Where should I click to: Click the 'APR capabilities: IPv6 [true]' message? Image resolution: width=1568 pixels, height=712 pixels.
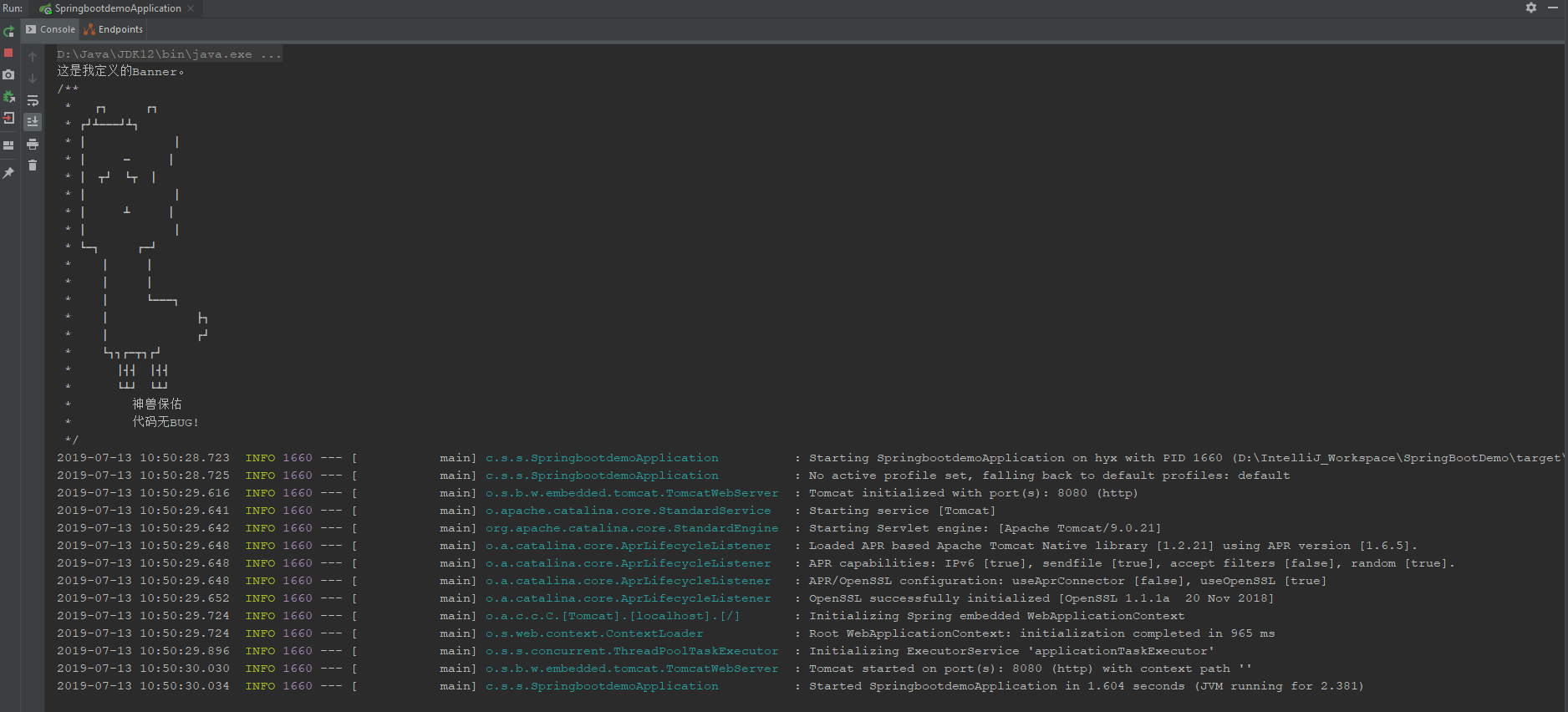(x=1132, y=563)
